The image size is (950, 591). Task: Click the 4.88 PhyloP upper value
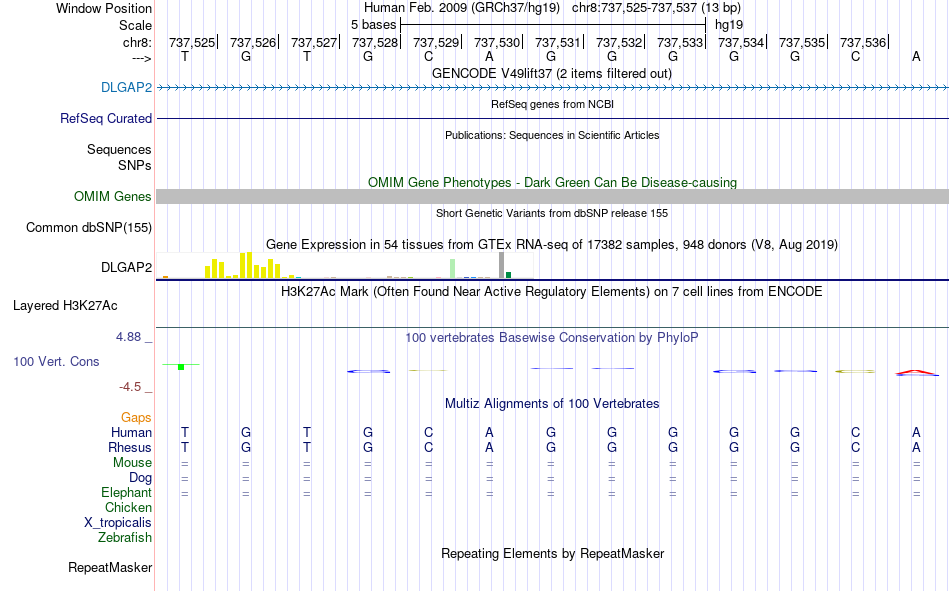[128, 337]
